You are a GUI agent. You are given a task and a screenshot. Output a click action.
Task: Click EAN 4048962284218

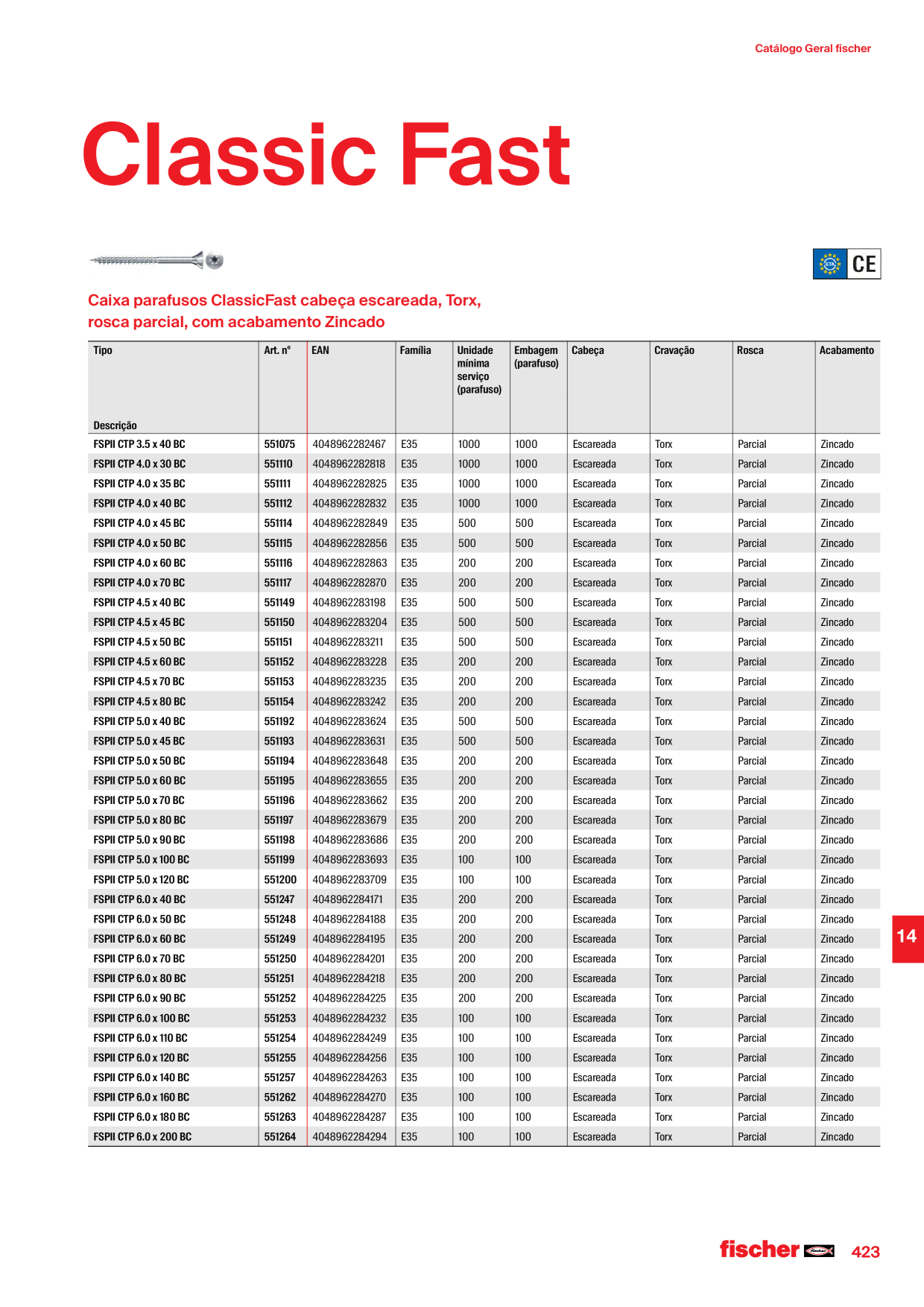tap(349, 978)
